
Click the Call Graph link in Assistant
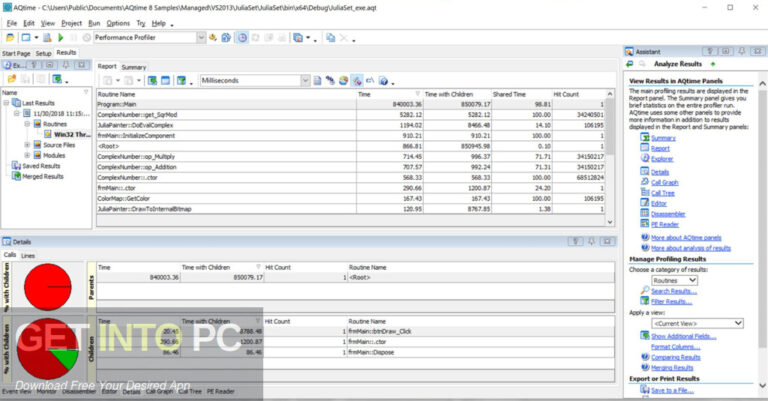[665, 182]
